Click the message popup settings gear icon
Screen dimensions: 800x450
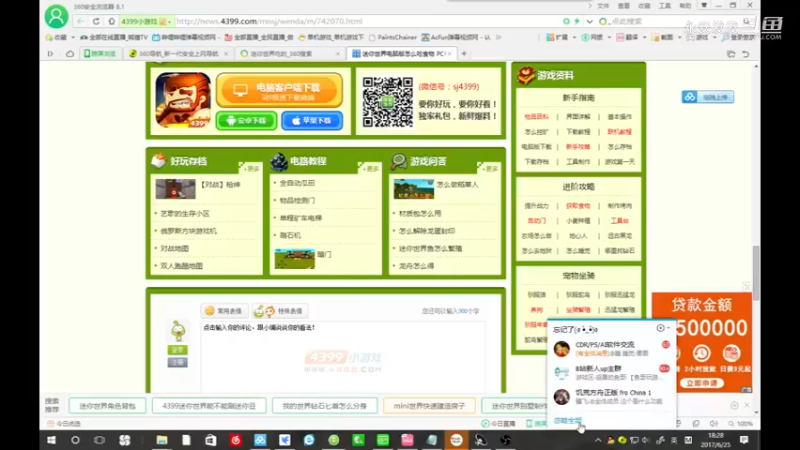point(661,328)
